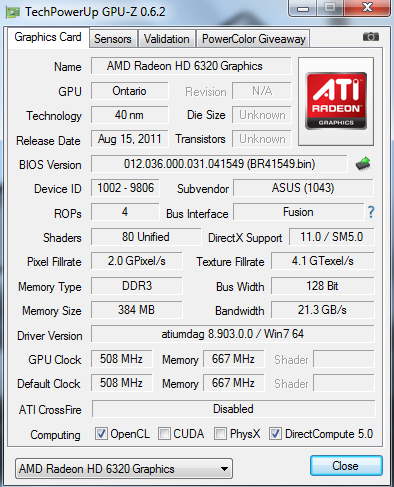The image size is (394, 487).
Task: Click the Transistors field showing Unknown
Action: (x=262, y=139)
